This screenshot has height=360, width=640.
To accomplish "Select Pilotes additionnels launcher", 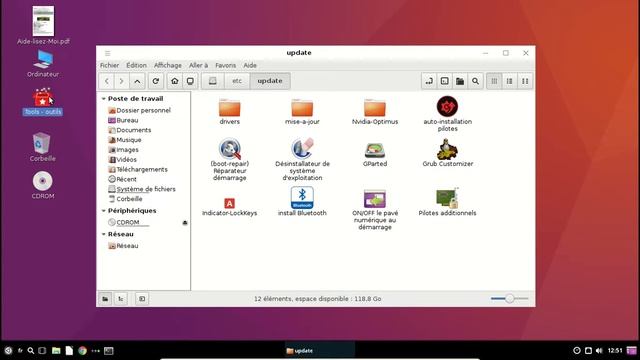I will (x=447, y=202).
